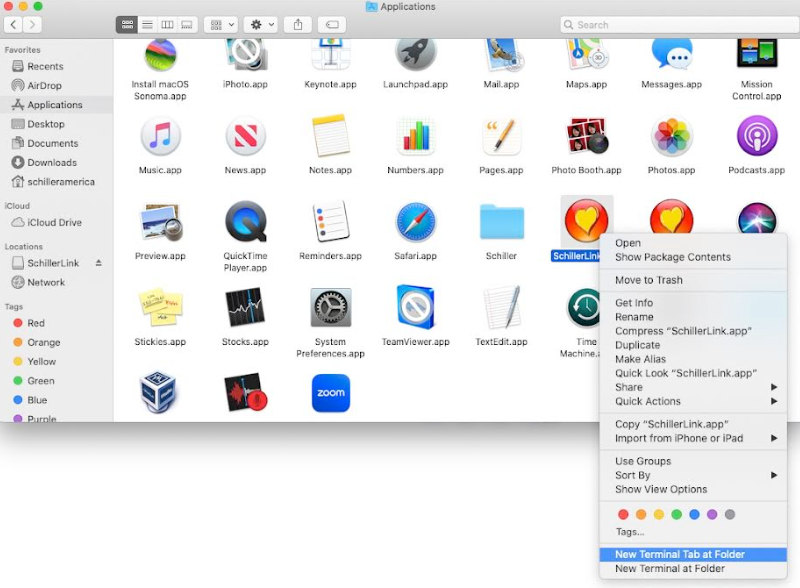Go back with the left arrow button
This screenshot has height=588, width=800.
click(x=13, y=24)
